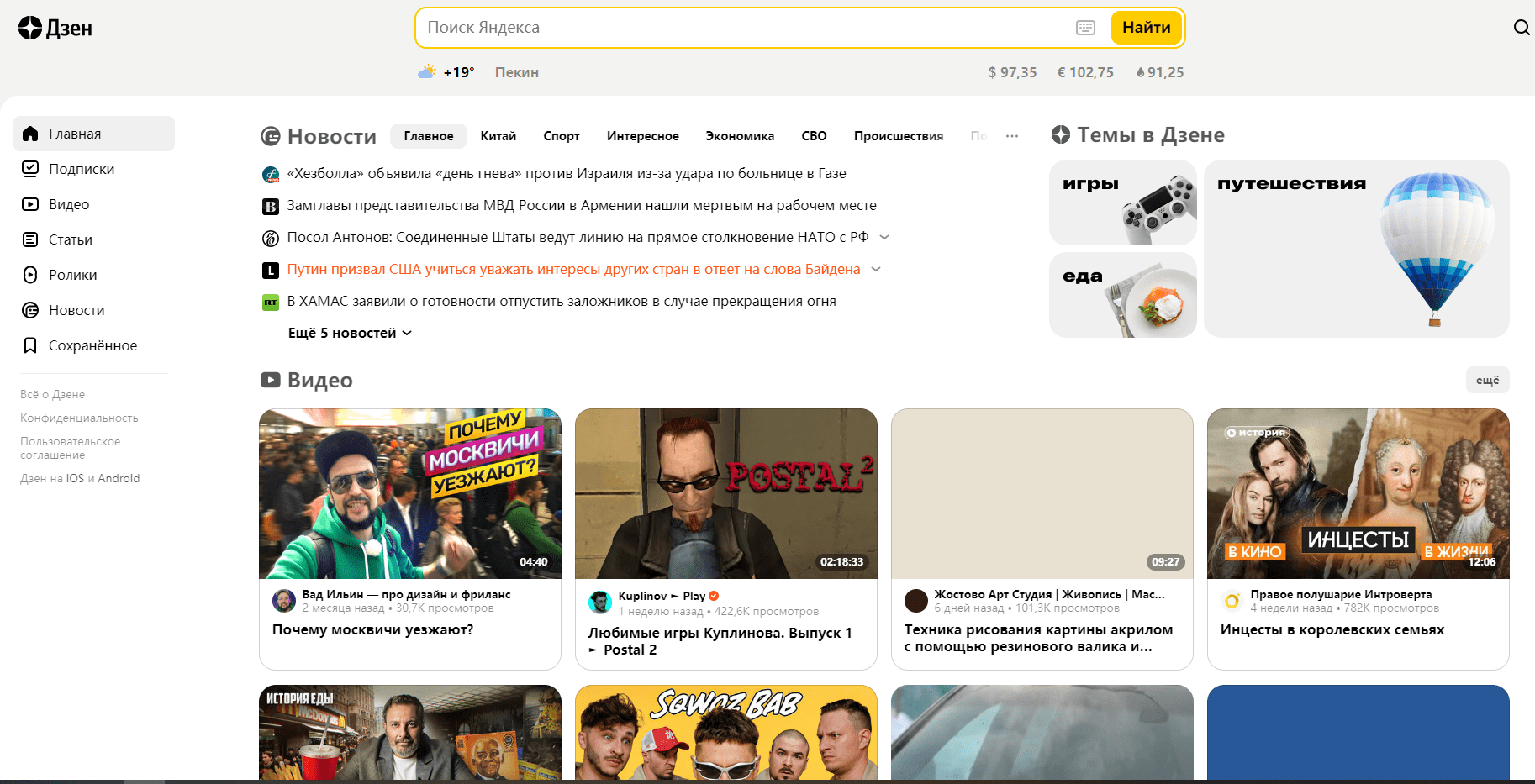Click source icon beside Посол Антонов news
This screenshot has height=784, width=1535.
(271, 238)
